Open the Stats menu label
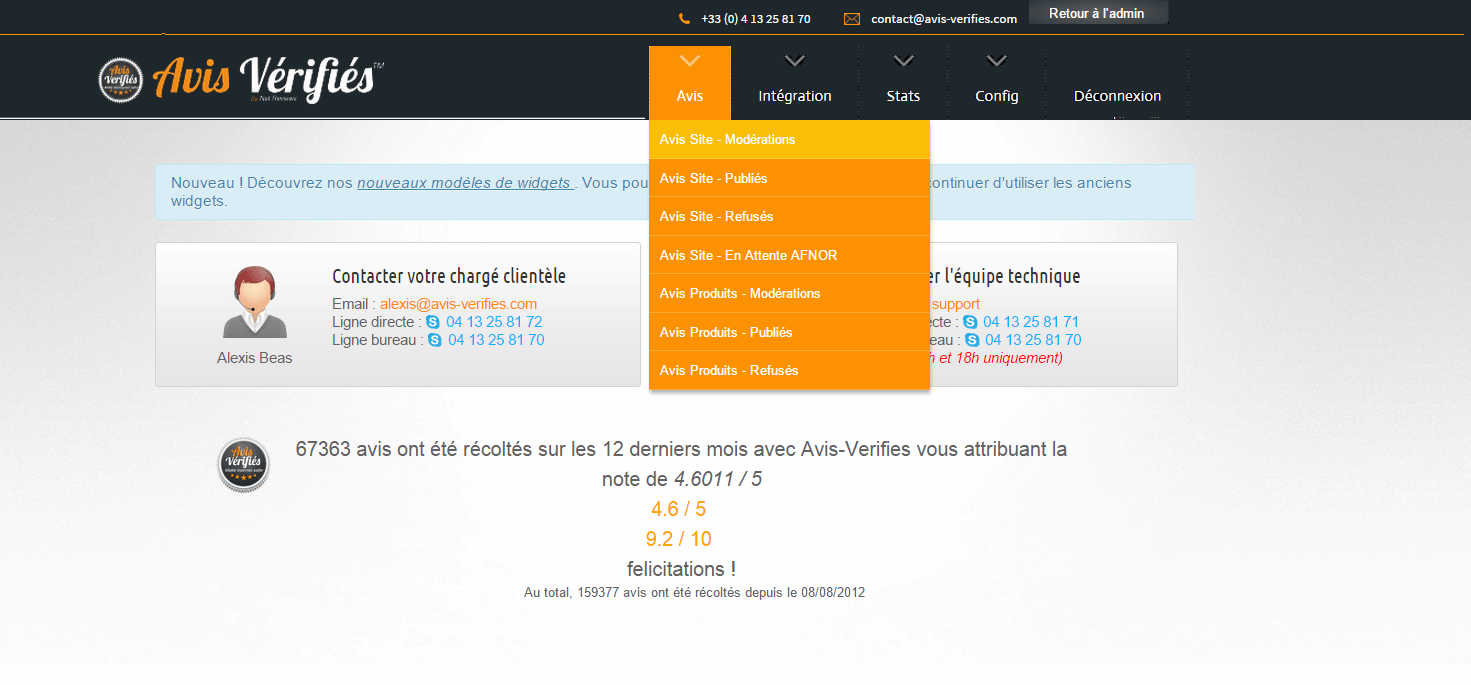Screen dimensions: 1471x685 coord(903,96)
